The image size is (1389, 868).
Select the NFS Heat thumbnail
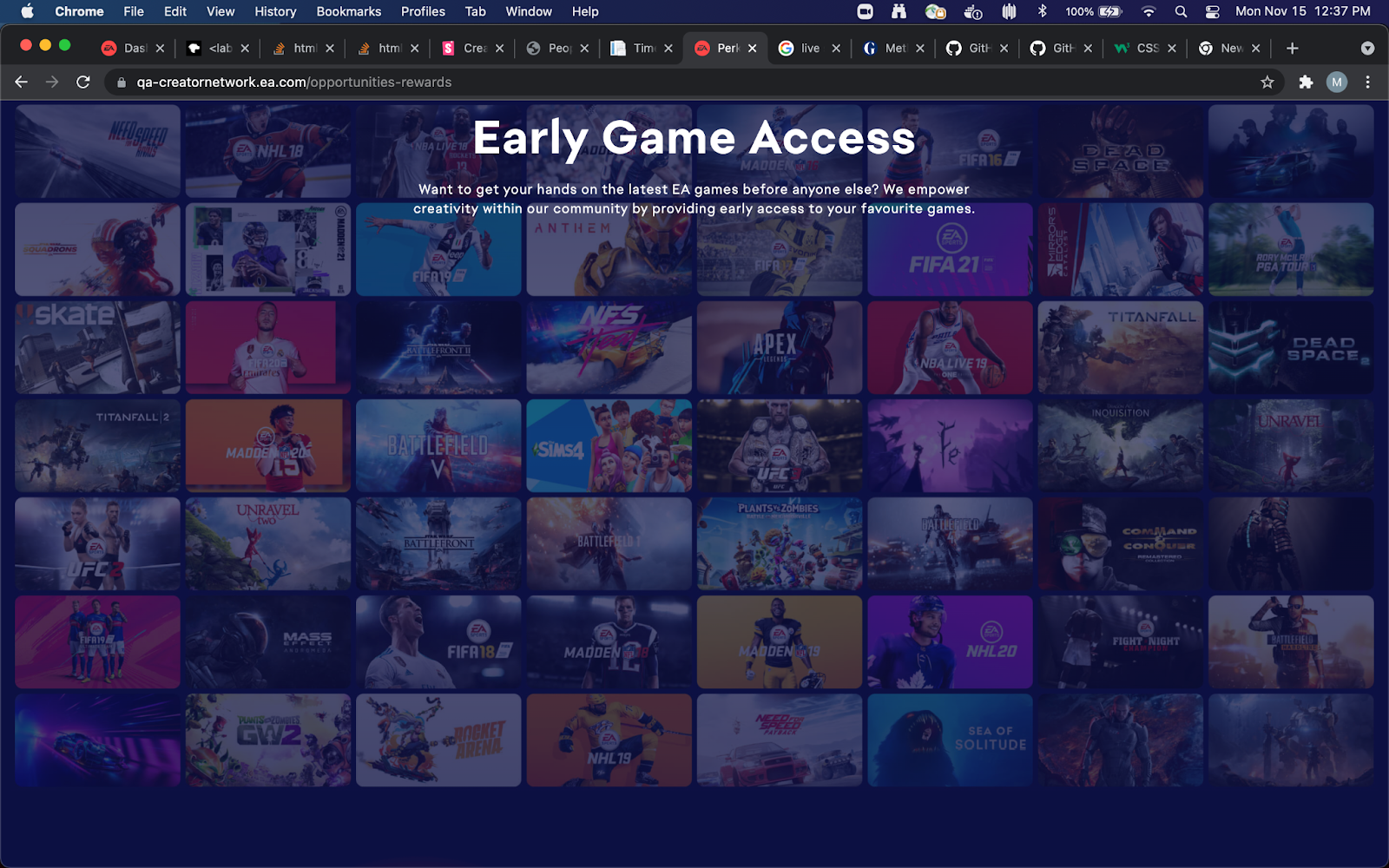609,348
